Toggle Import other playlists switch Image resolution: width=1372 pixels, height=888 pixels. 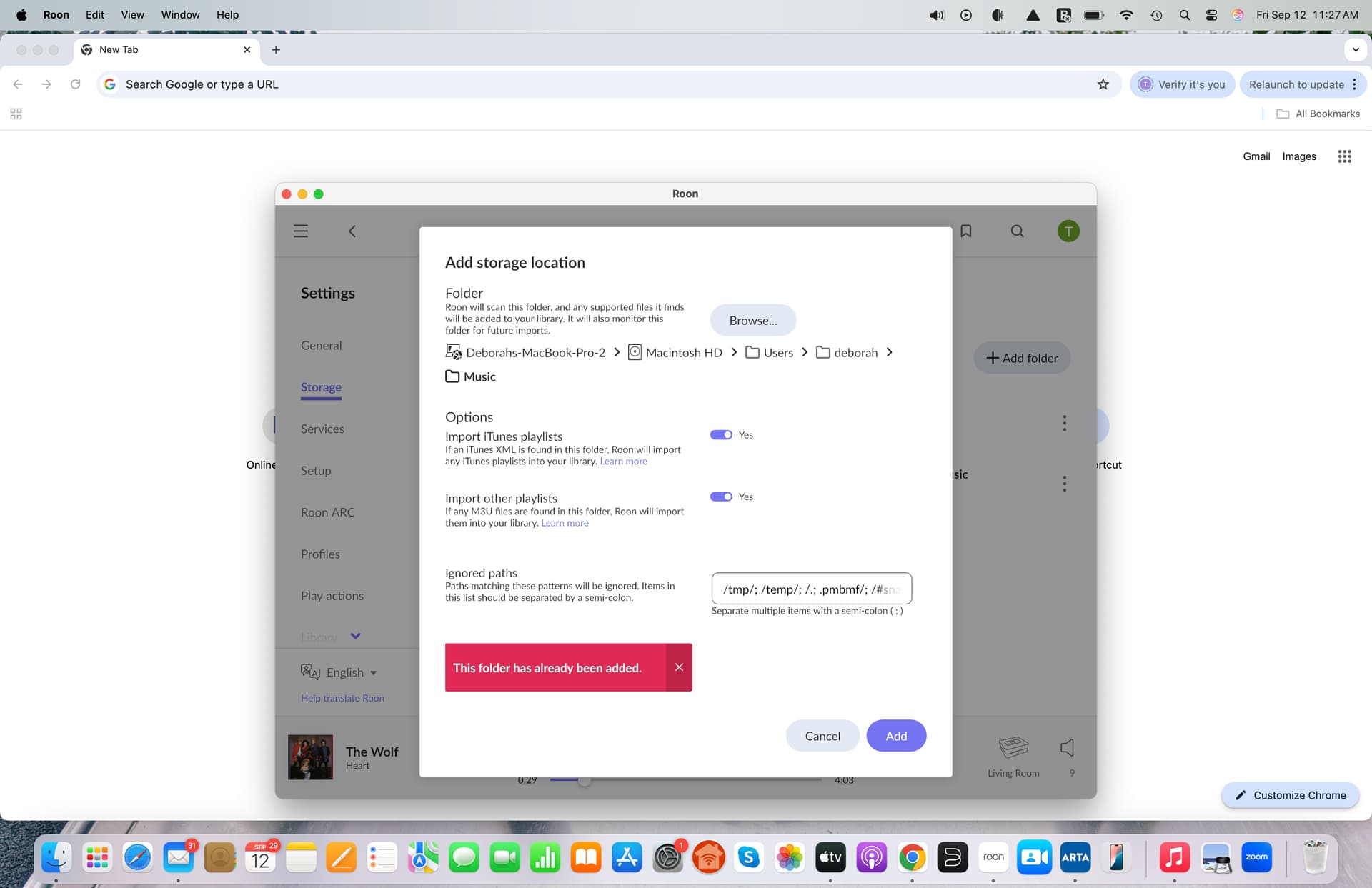tap(721, 497)
